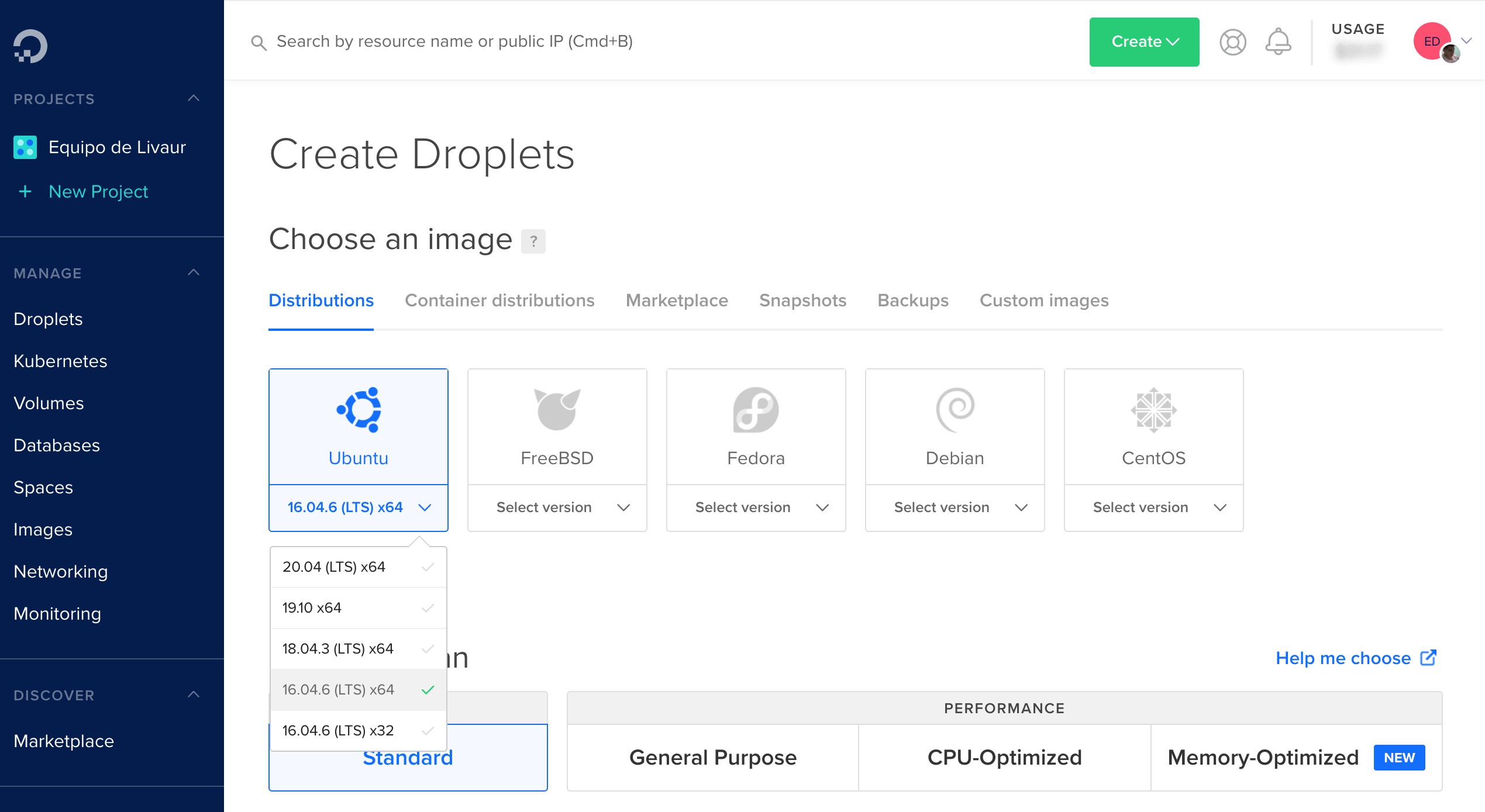Collapse the PROJECTS section
The width and height of the screenshot is (1485, 812).
194,98
